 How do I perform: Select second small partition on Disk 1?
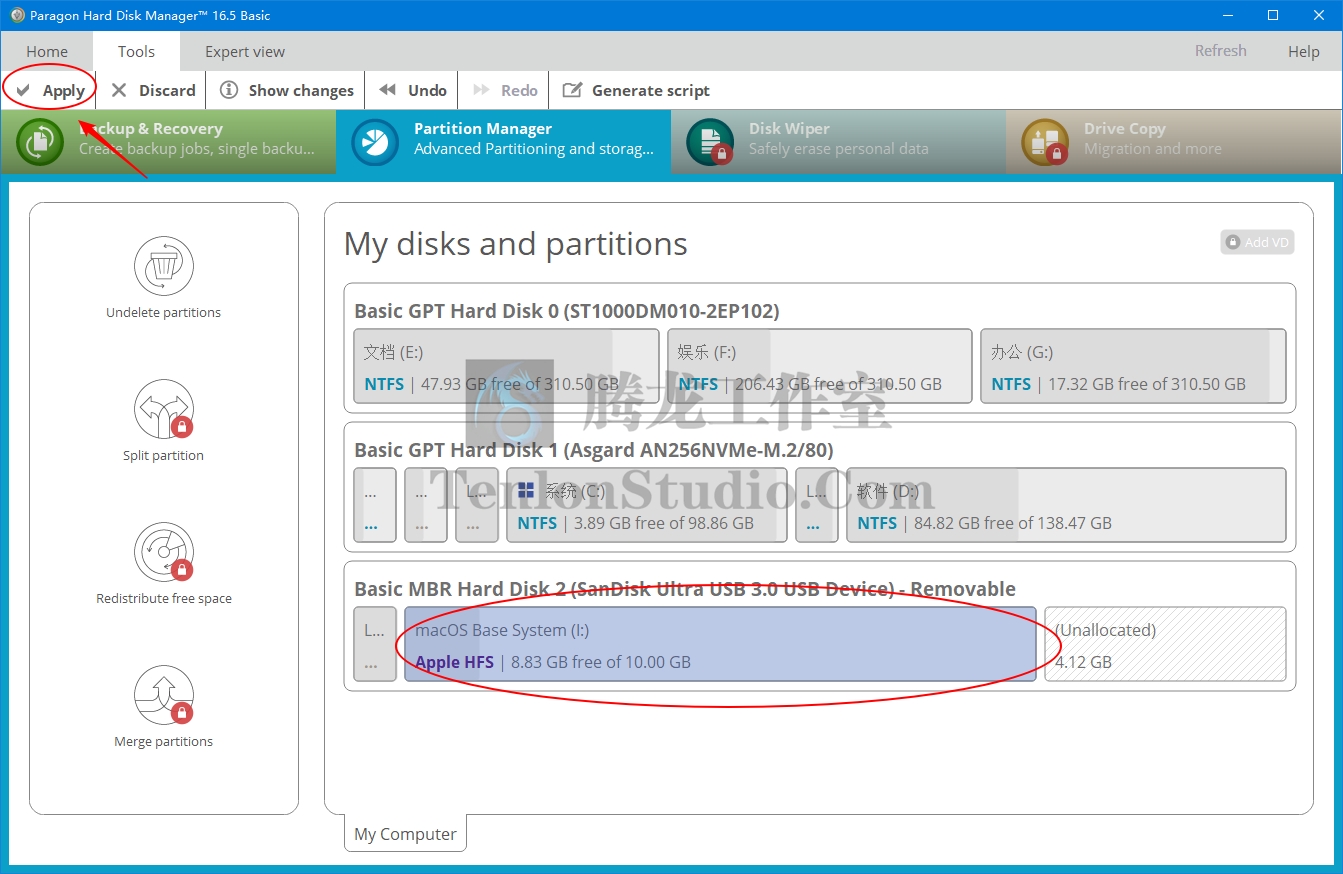[x=426, y=505]
